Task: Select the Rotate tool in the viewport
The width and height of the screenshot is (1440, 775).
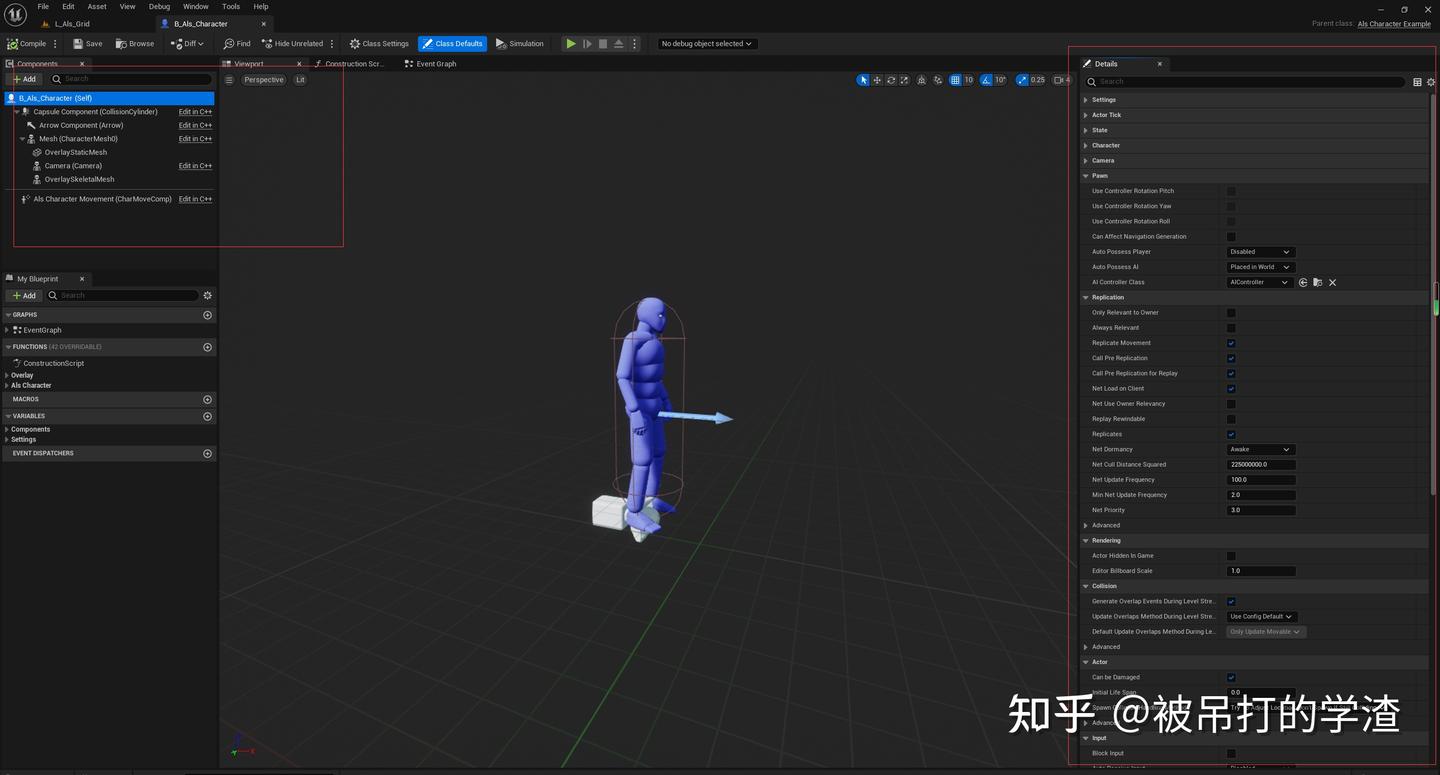Action: tap(890, 80)
